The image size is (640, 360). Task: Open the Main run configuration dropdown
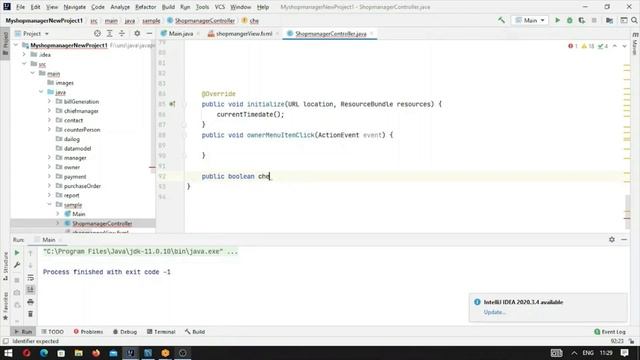click(x=530, y=20)
